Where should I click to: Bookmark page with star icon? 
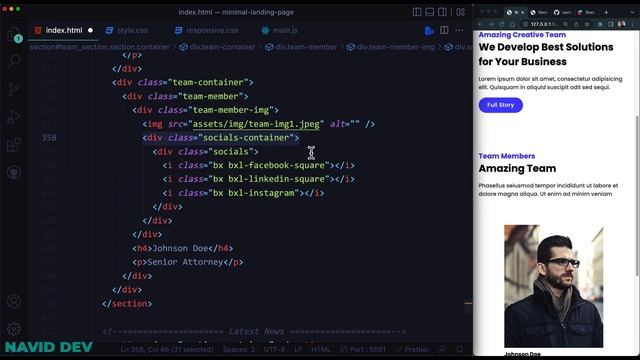[x=587, y=24]
